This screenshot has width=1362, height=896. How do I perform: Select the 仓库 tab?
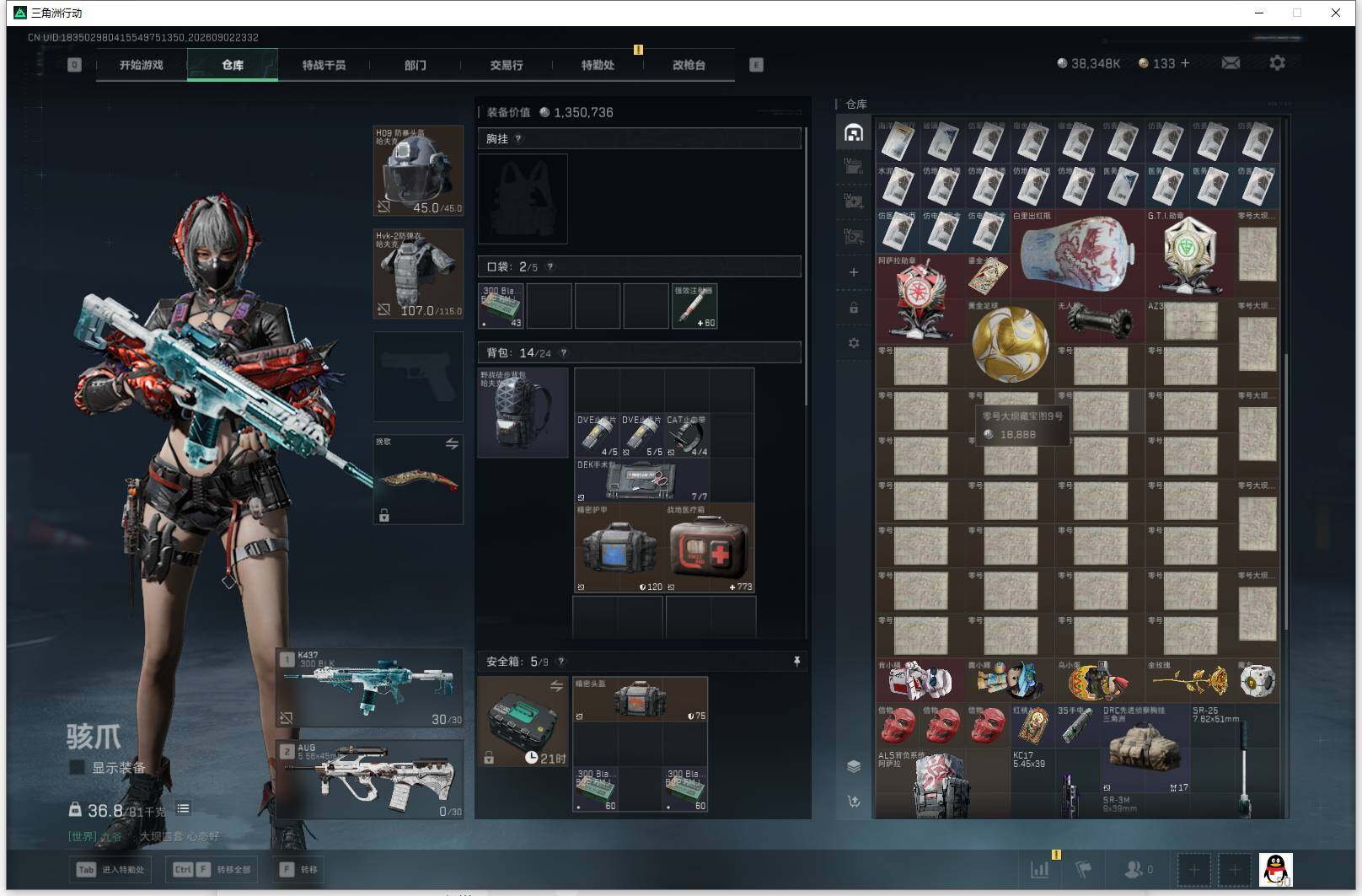click(233, 65)
